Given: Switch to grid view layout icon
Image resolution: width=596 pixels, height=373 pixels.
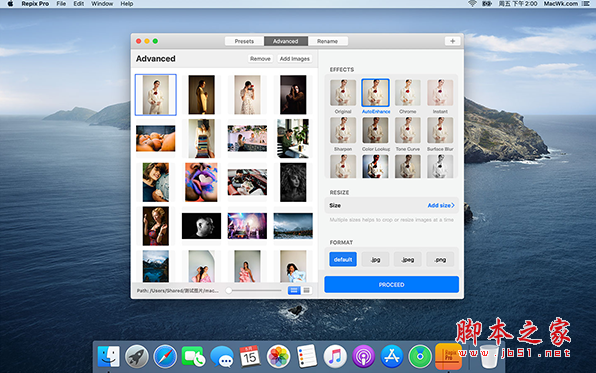Looking at the screenshot, I should (306, 290).
